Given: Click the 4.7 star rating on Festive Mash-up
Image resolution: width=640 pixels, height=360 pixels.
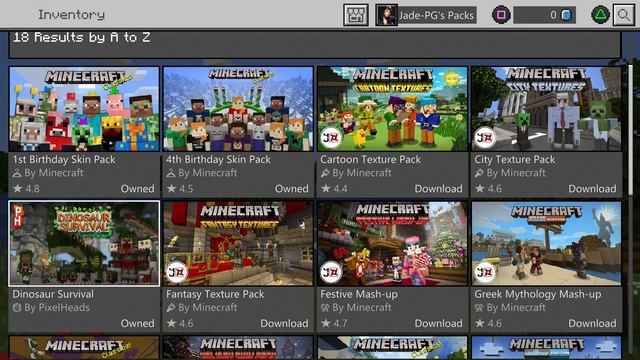Looking at the screenshot, I should coord(334,323).
